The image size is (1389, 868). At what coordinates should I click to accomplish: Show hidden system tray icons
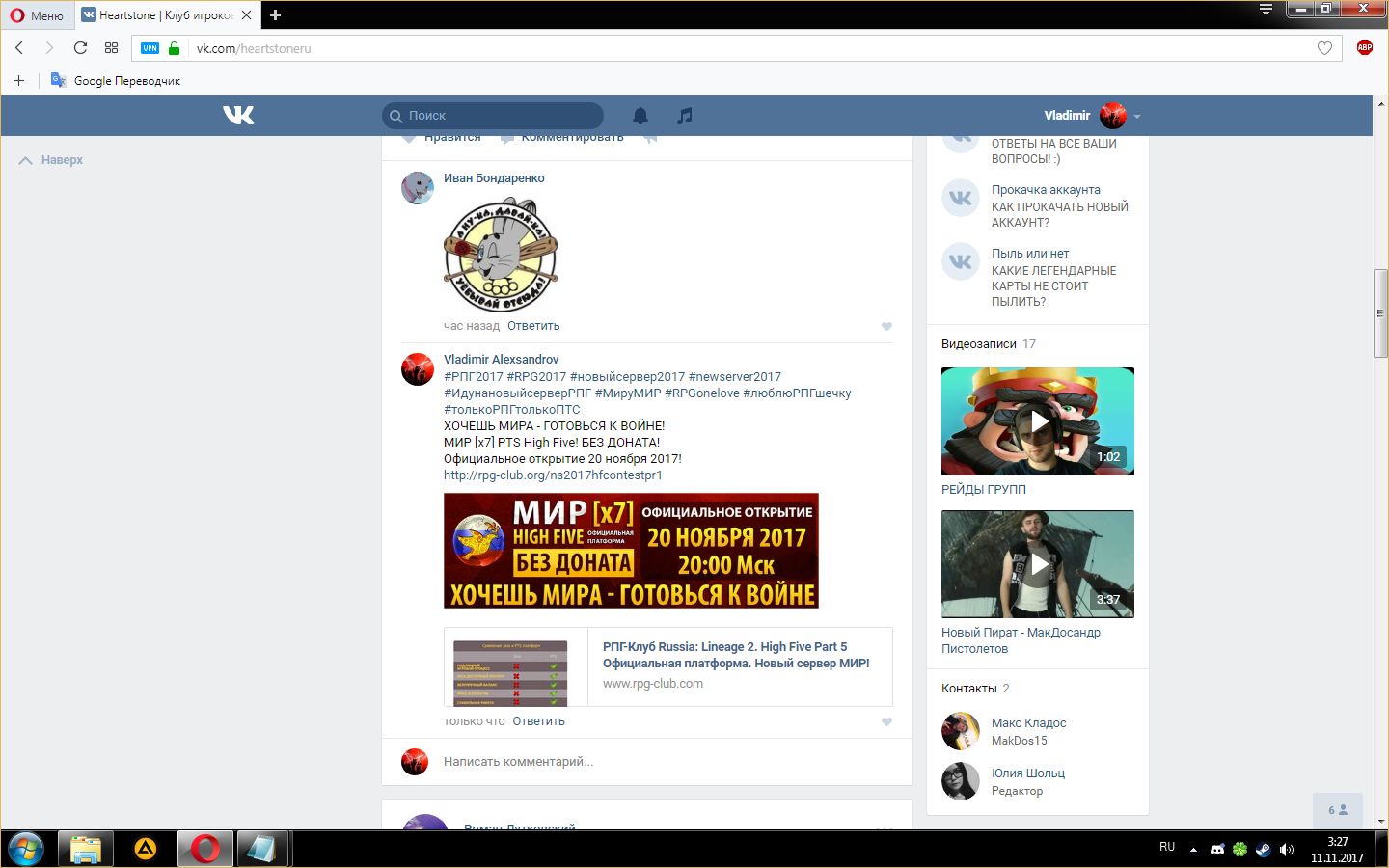(1193, 850)
